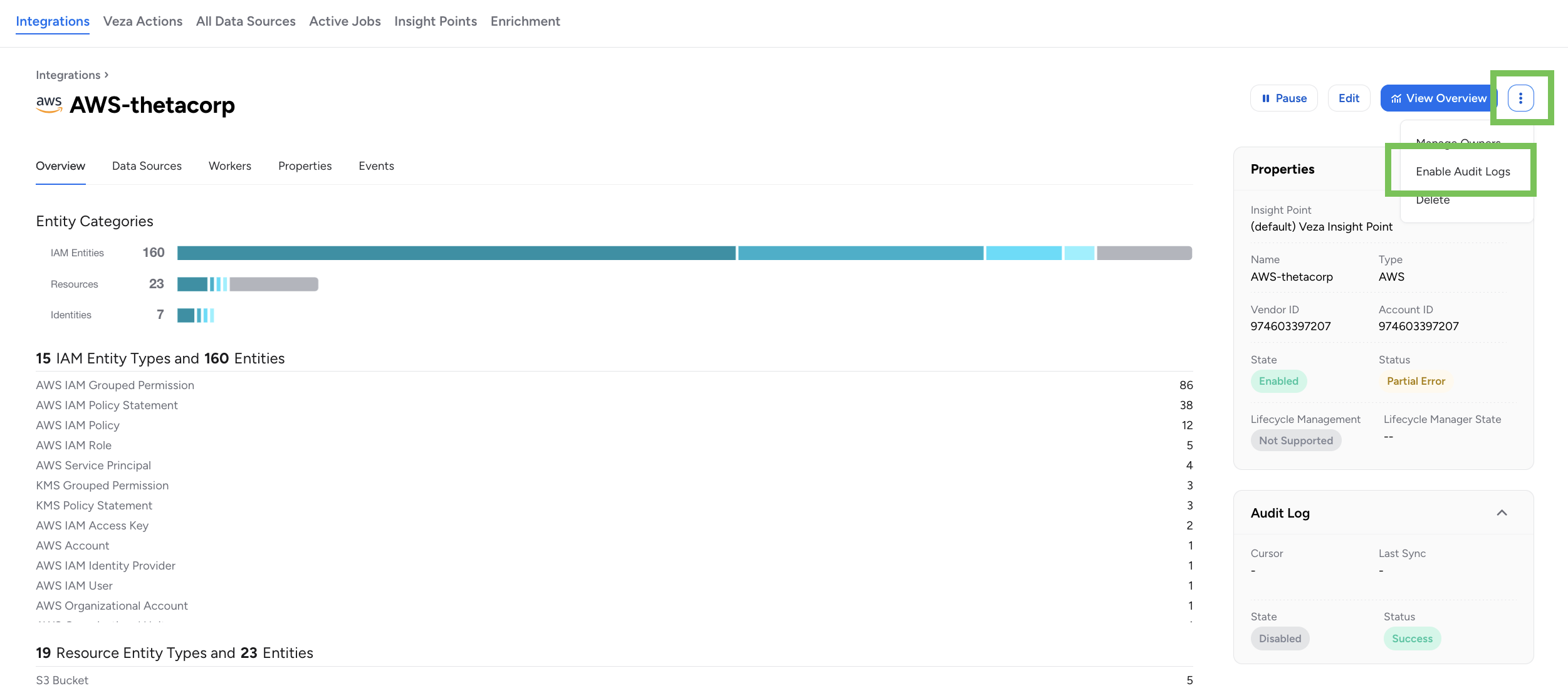Viewport: 1568px width, 688px height.
Task: Select the AWS IAM Role entity row
Action: pos(74,445)
